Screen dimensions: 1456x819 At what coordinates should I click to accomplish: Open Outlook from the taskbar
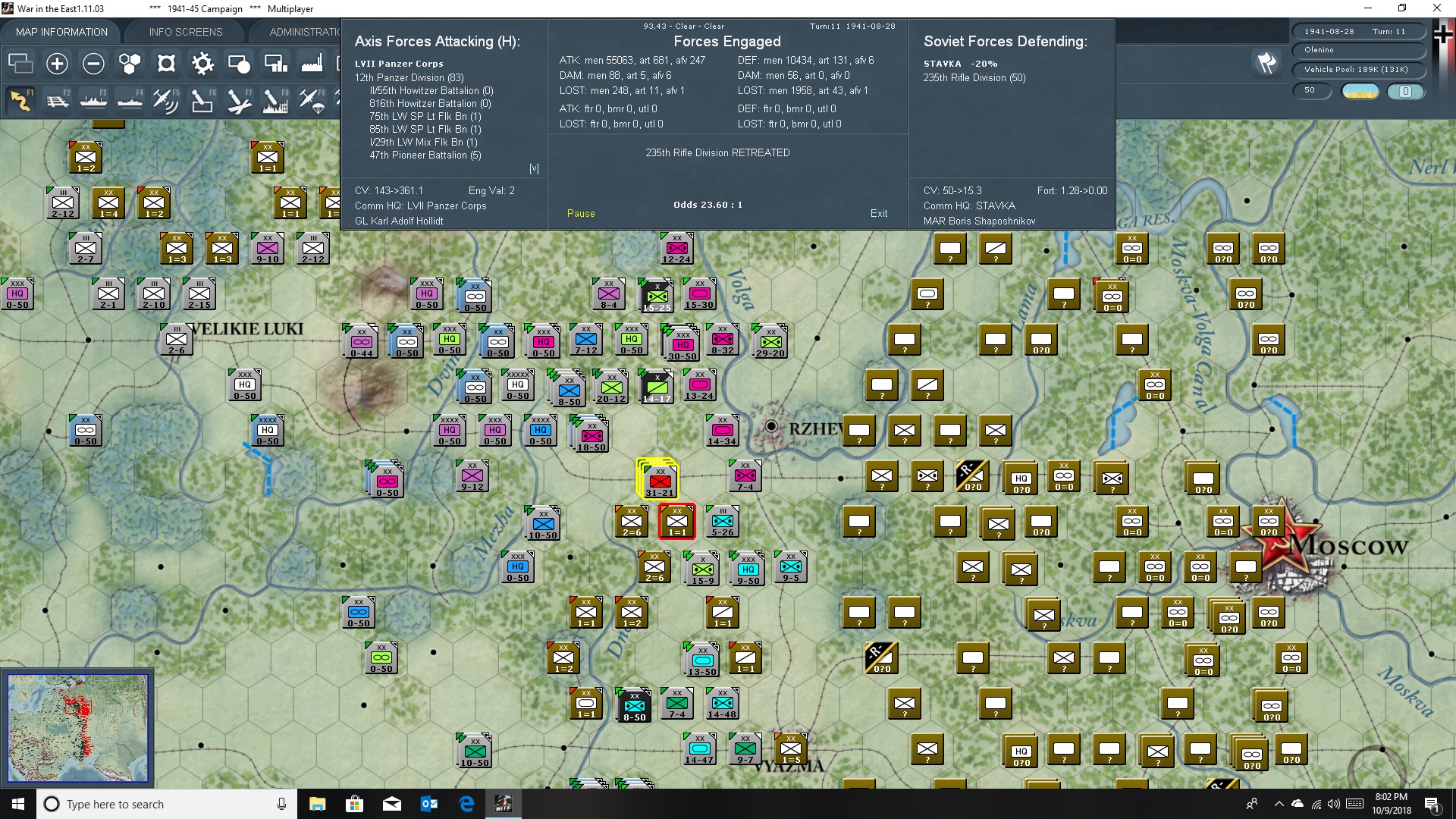coord(429,804)
